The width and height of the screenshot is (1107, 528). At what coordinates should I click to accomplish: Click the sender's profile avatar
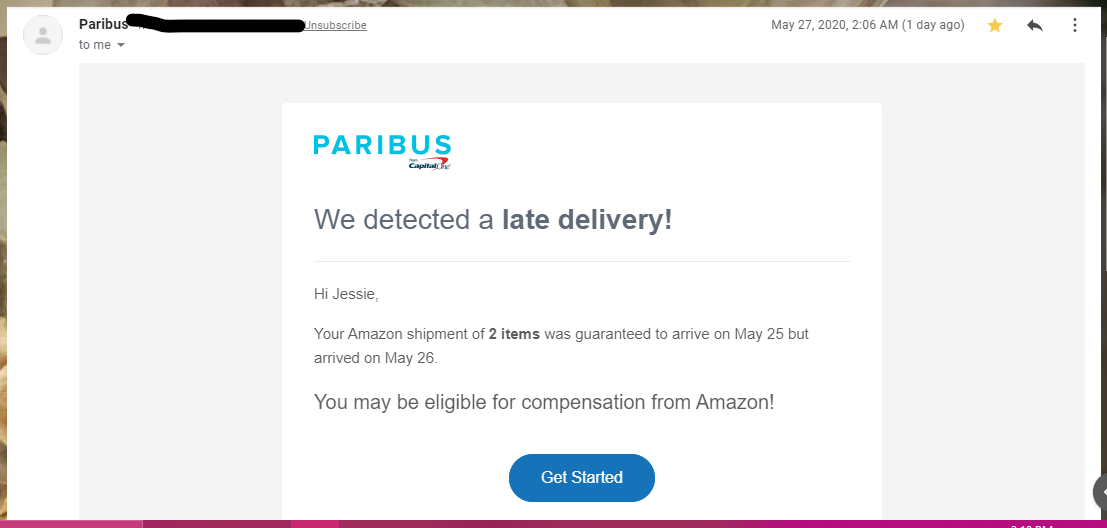tap(43, 35)
